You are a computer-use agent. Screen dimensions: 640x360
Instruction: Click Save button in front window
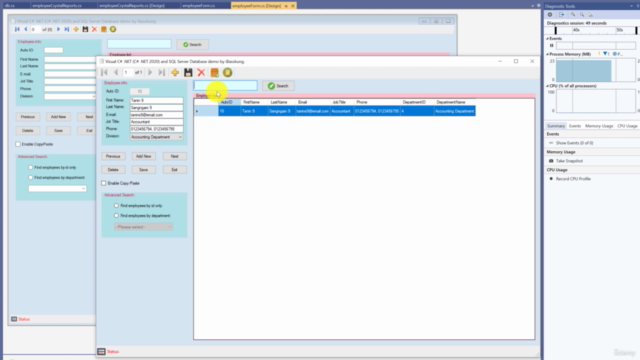point(144,170)
